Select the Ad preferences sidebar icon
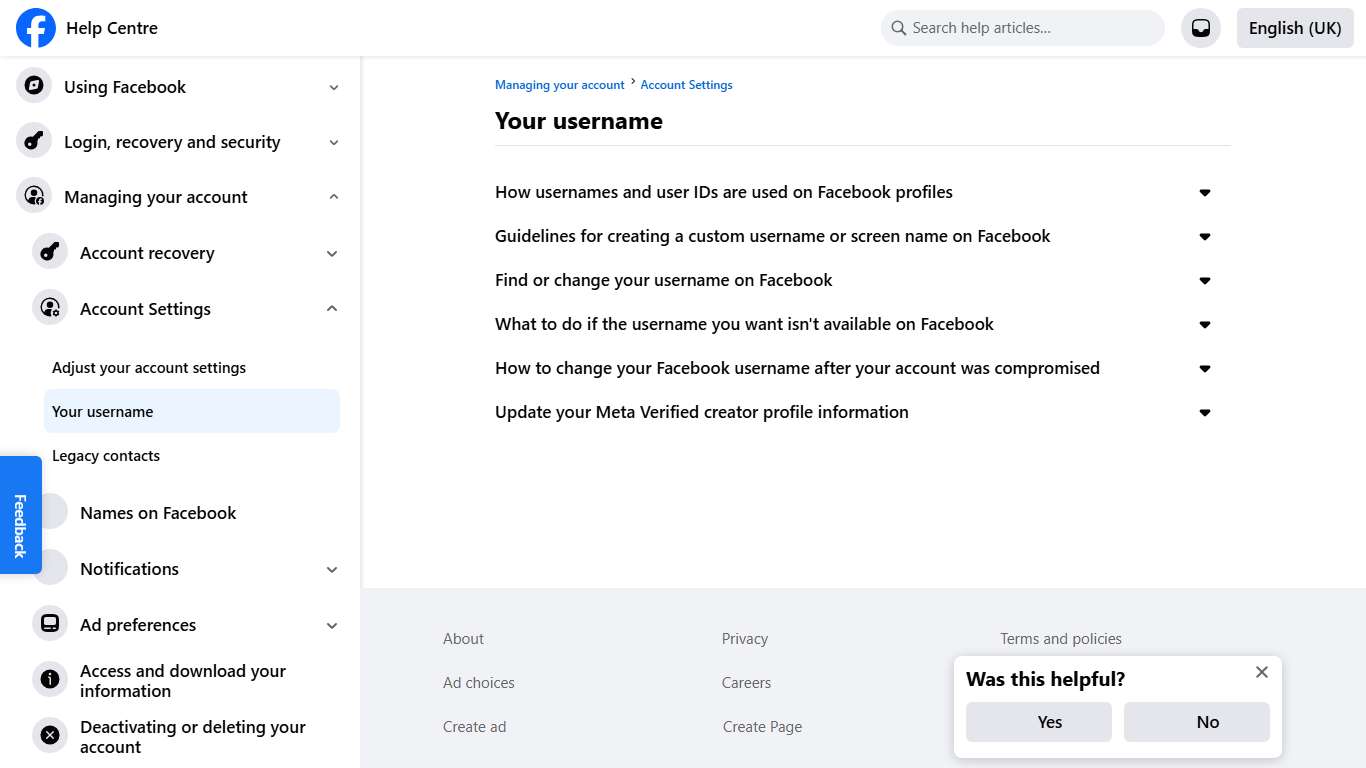1366x768 pixels. click(50, 624)
